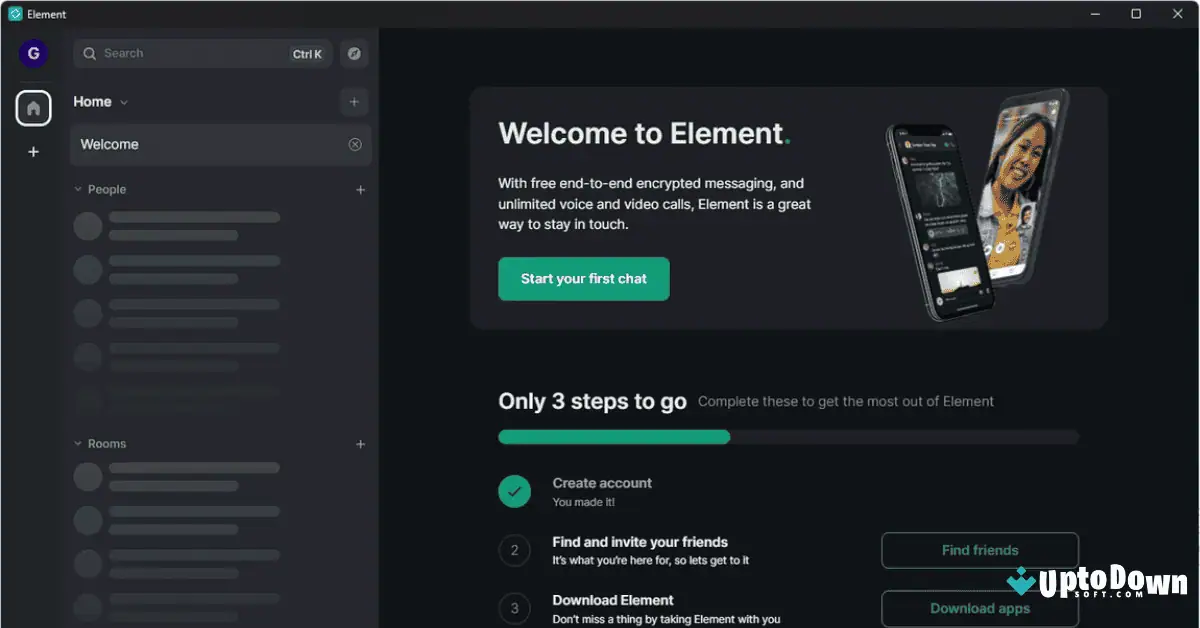The height and width of the screenshot is (628, 1200).
Task: Select the Home space icon in sidebar
Action: 33,107
